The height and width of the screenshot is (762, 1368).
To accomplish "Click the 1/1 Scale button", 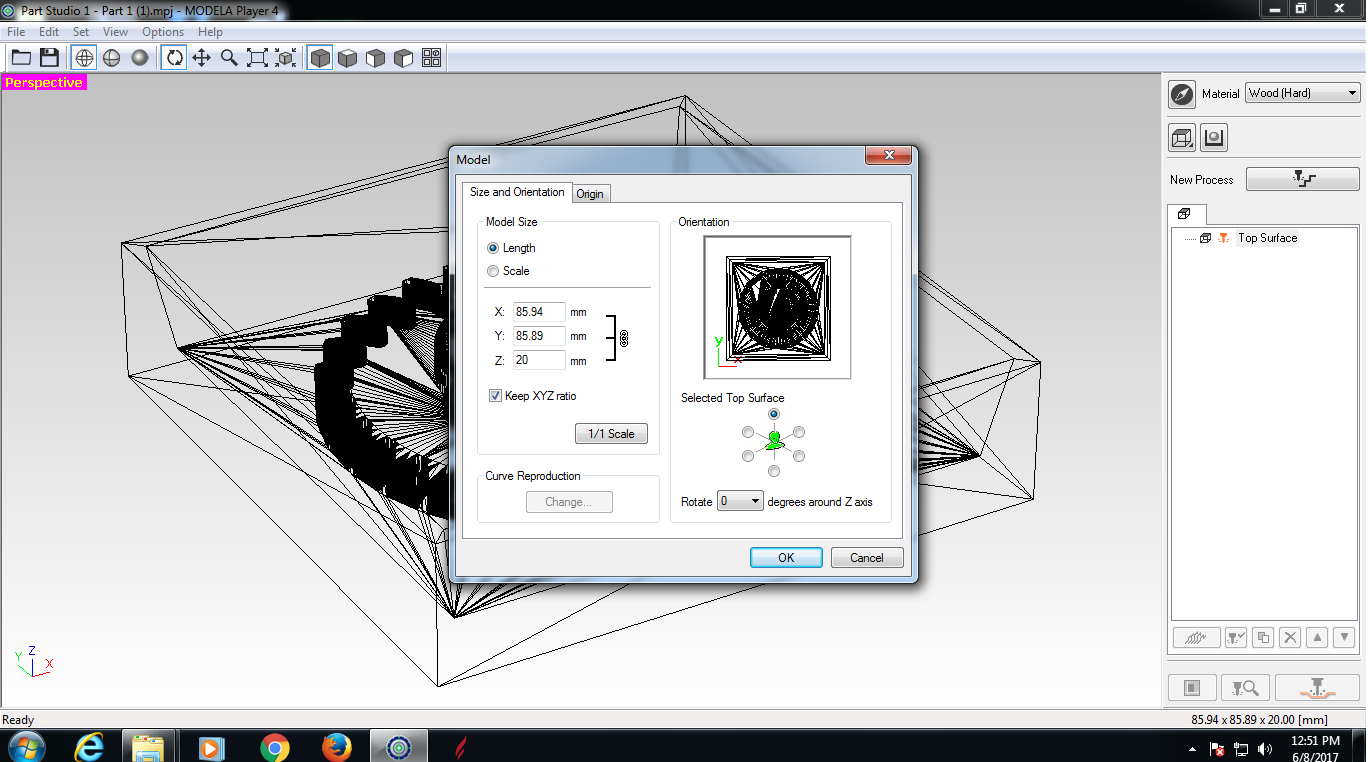I will [611, 434].
